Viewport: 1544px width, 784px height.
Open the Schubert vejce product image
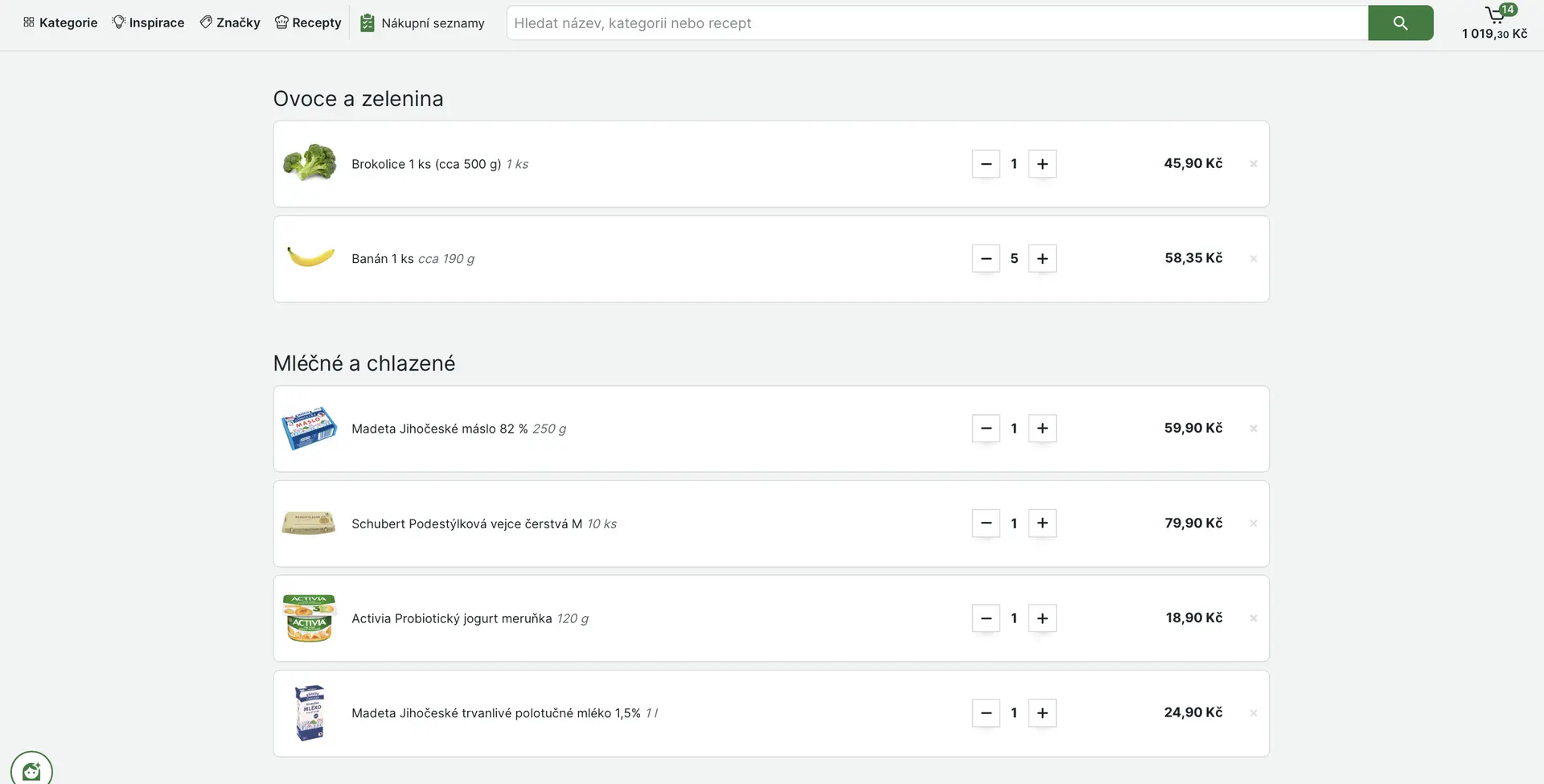[309, 523]
